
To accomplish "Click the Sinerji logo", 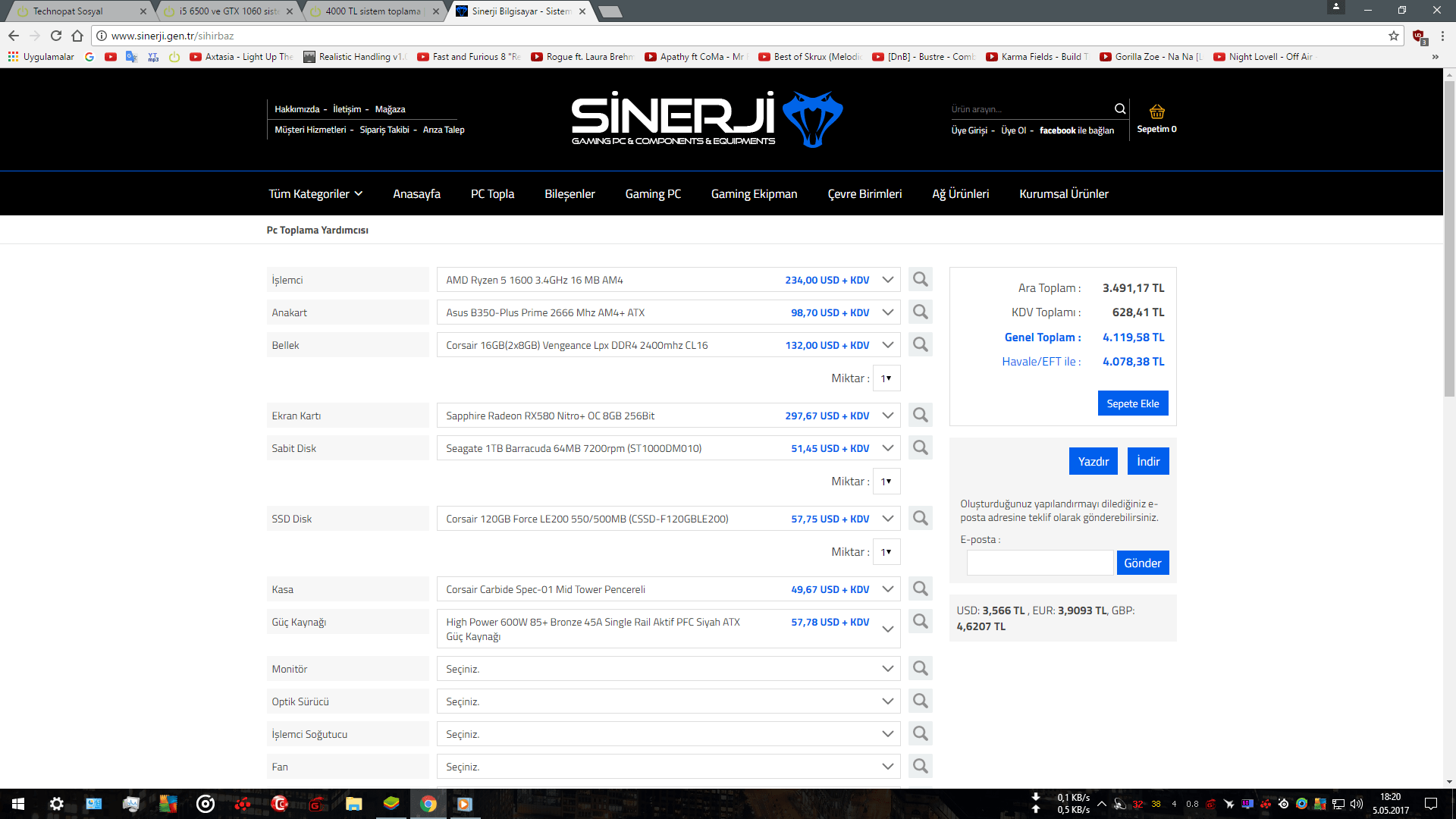I will pyautogui.click(x=706, y=119).
